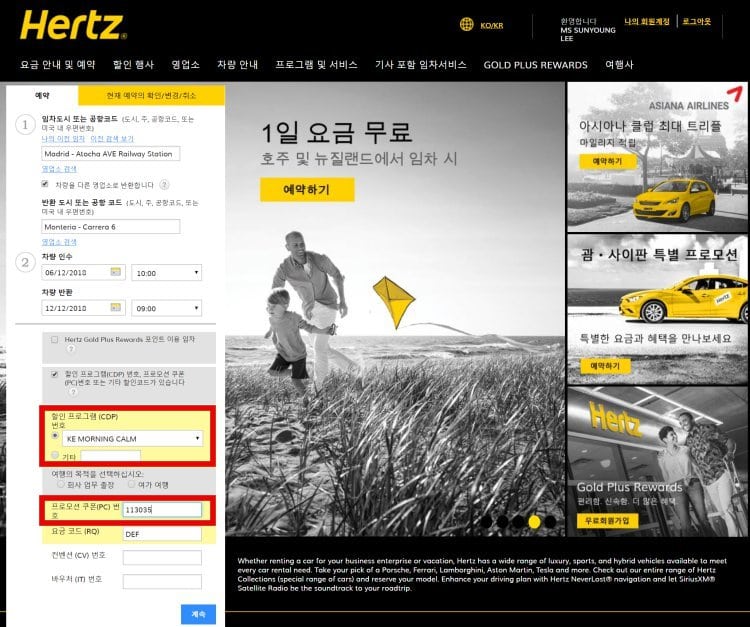Open the return date calendar icon
The width and height of the screenshot is (750, 627).
click(x=115, y=308)
